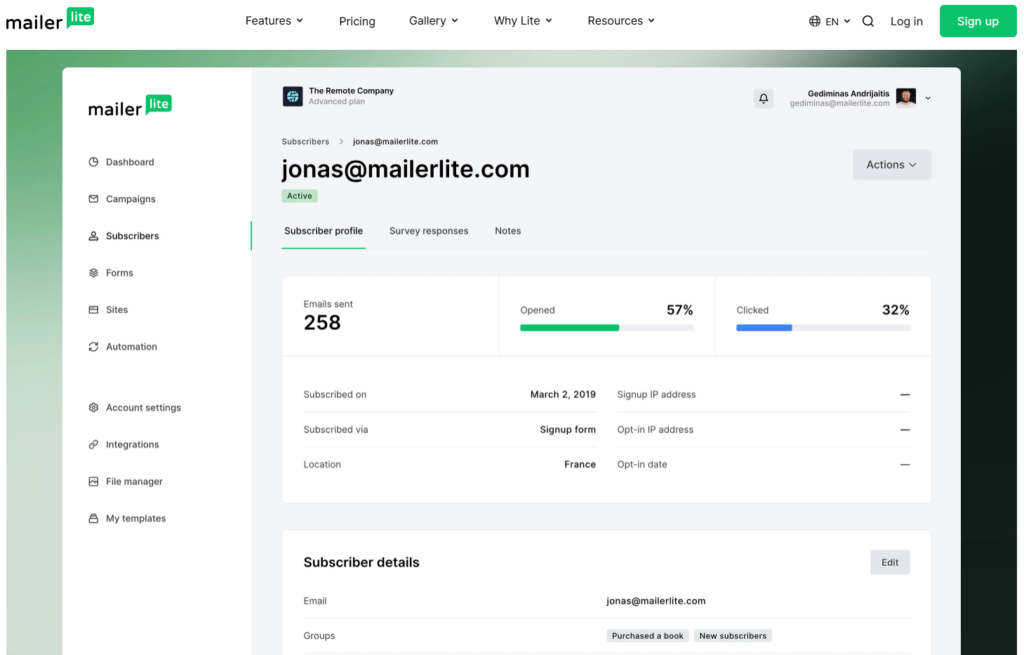Switch to Survey responses tab
This screenshot has height=655, width=1024.
click(428, 231)
